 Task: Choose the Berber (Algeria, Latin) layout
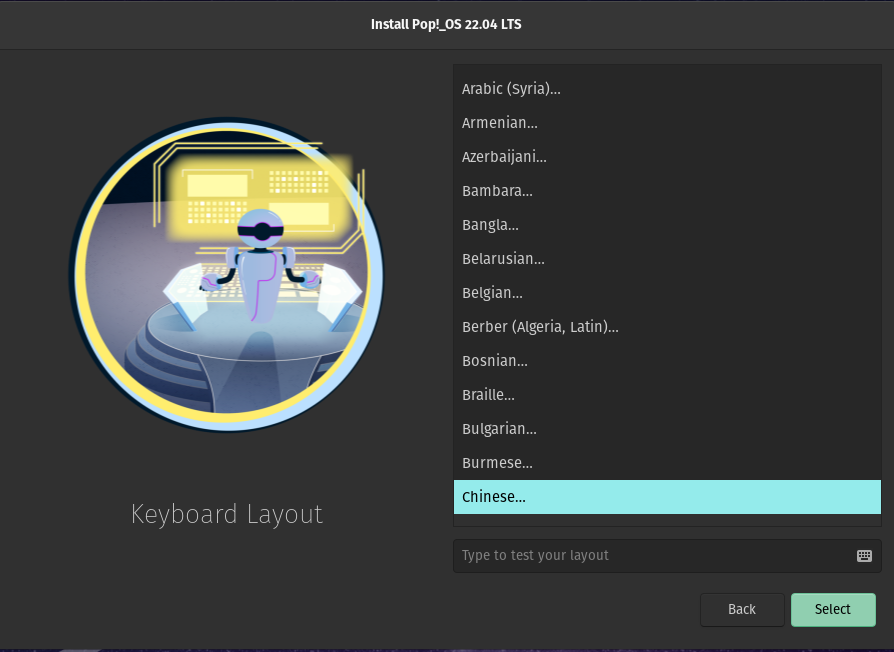click(x=667, y=327)
